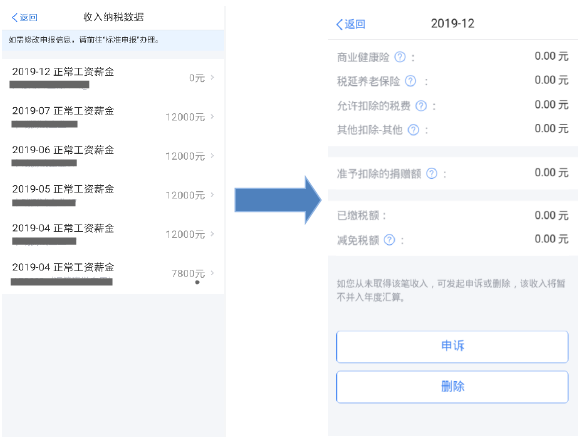This screenshot has height=444, width=585.
Task: Expand the 2019-06 正常工资薪金 chevron
Action: point(212,156)
